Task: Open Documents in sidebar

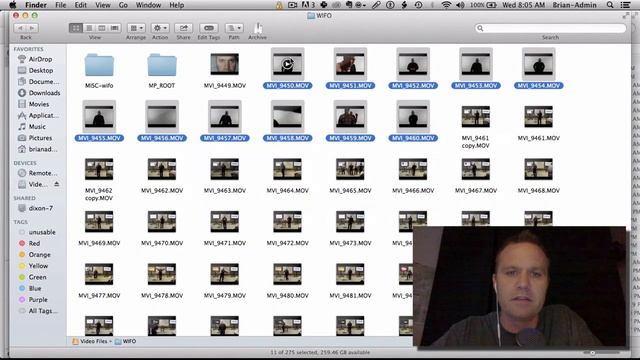Action: point(38,82)
